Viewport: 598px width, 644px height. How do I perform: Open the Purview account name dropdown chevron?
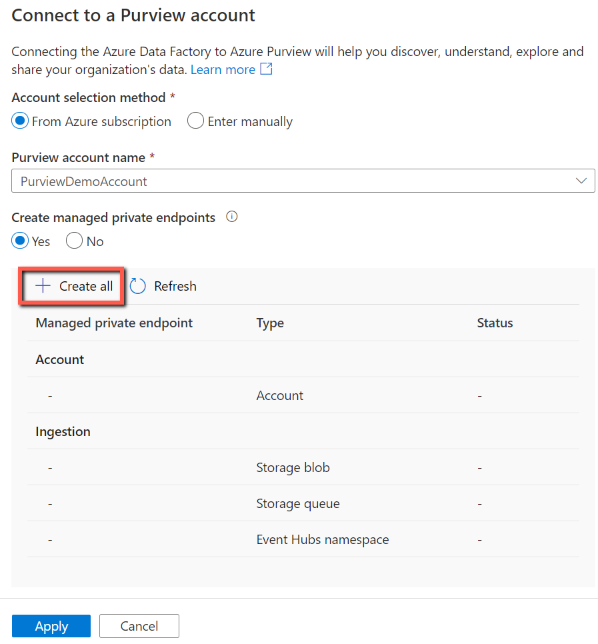point(581,181)
